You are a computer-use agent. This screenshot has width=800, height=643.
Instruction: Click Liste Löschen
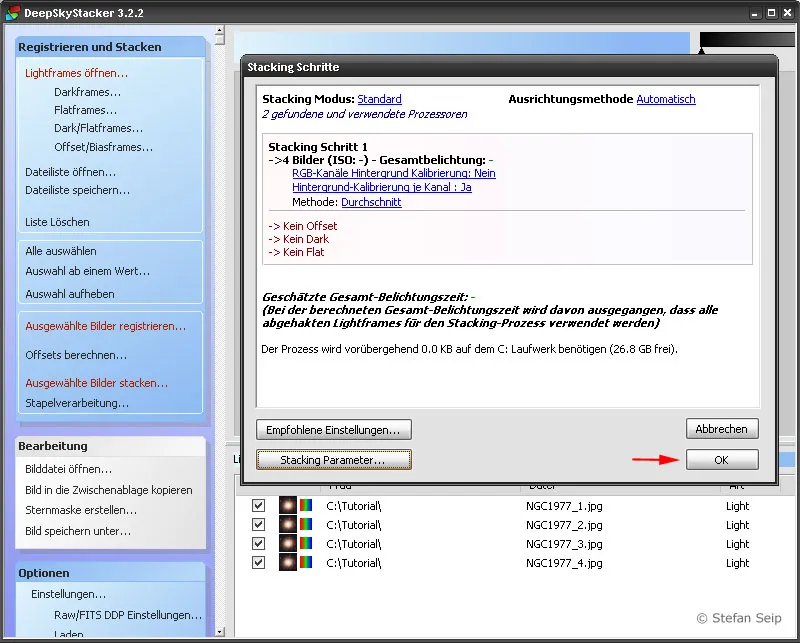[x=57, y=222]
